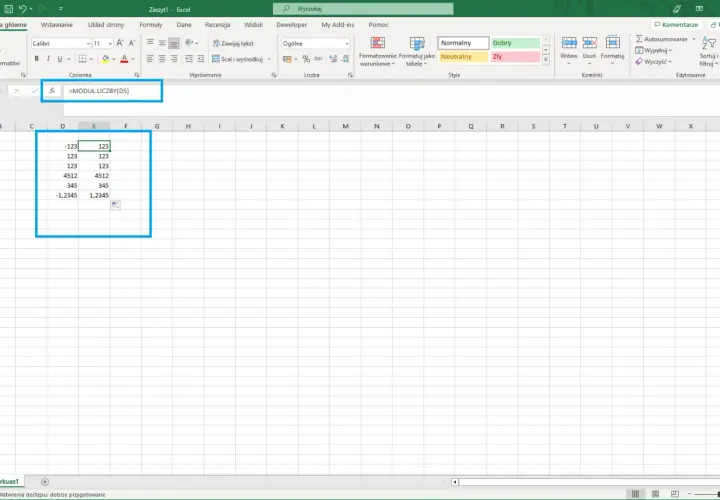720x500 pixels.
Task: Click Sortuj i filtruj icon
Action: point(709,44)
